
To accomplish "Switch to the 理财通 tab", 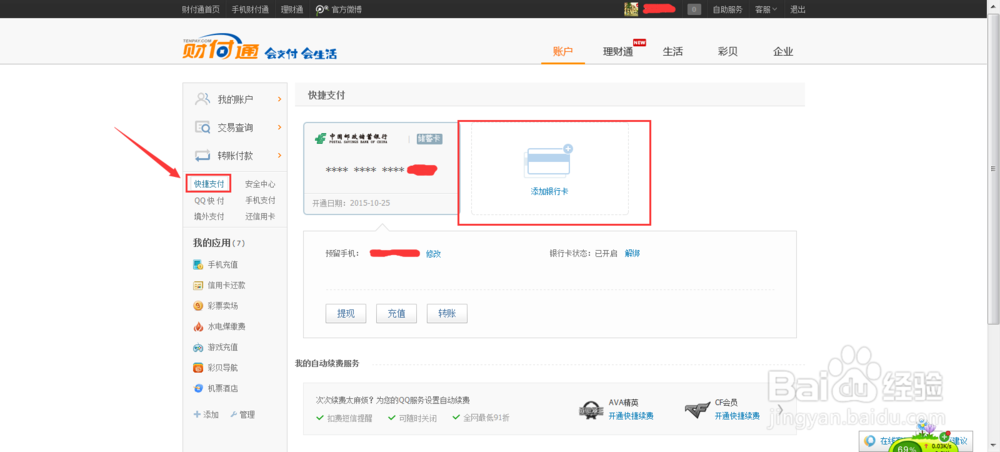I will pos(618,52).
